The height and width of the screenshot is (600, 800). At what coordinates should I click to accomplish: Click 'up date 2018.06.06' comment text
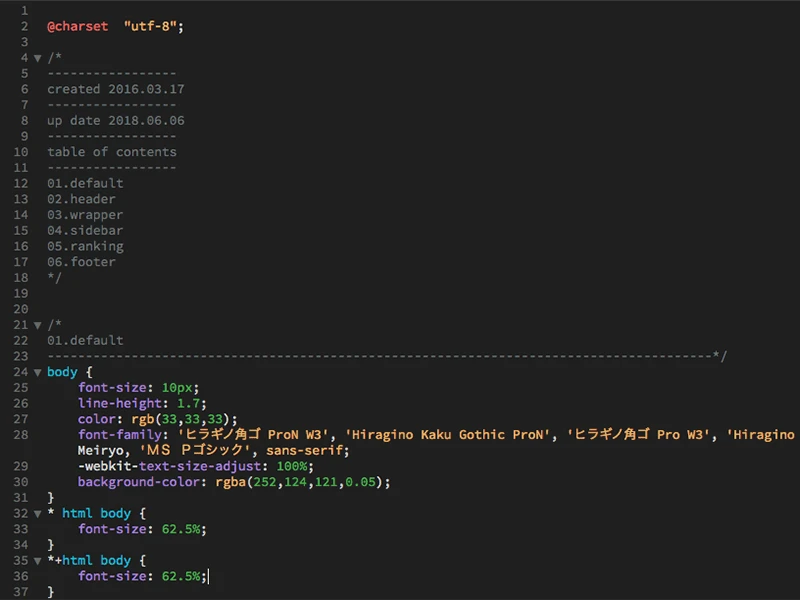click(x=116, y=121)
